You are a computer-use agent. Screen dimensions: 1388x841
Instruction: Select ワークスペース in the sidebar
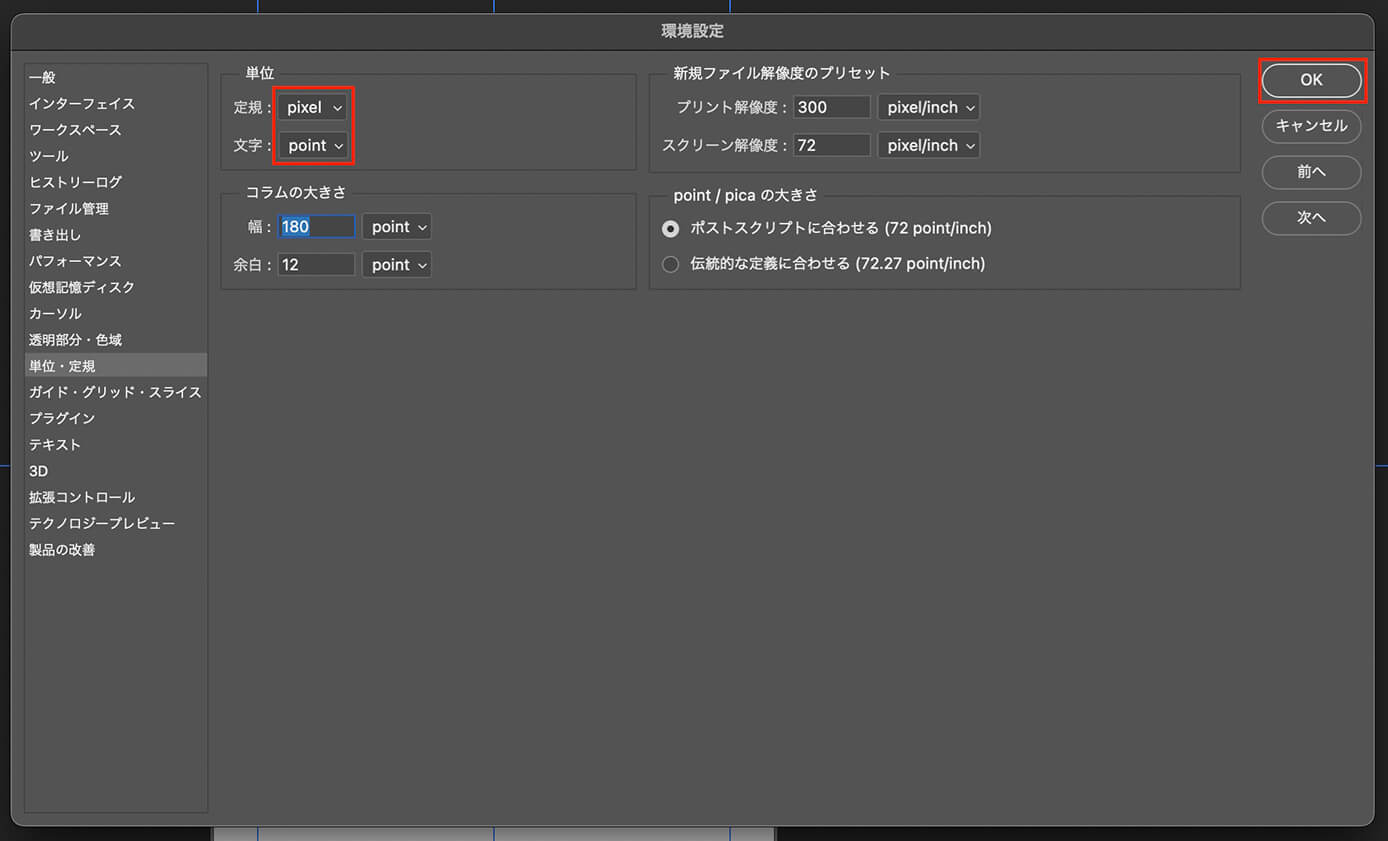pos(116,130)
